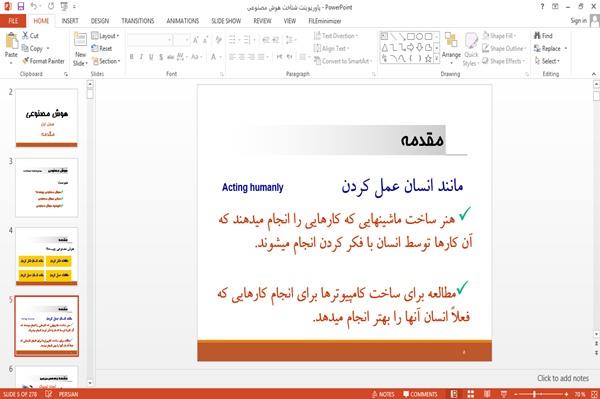
Task: Switch to the VIEW tab
Action: [290, 21]
